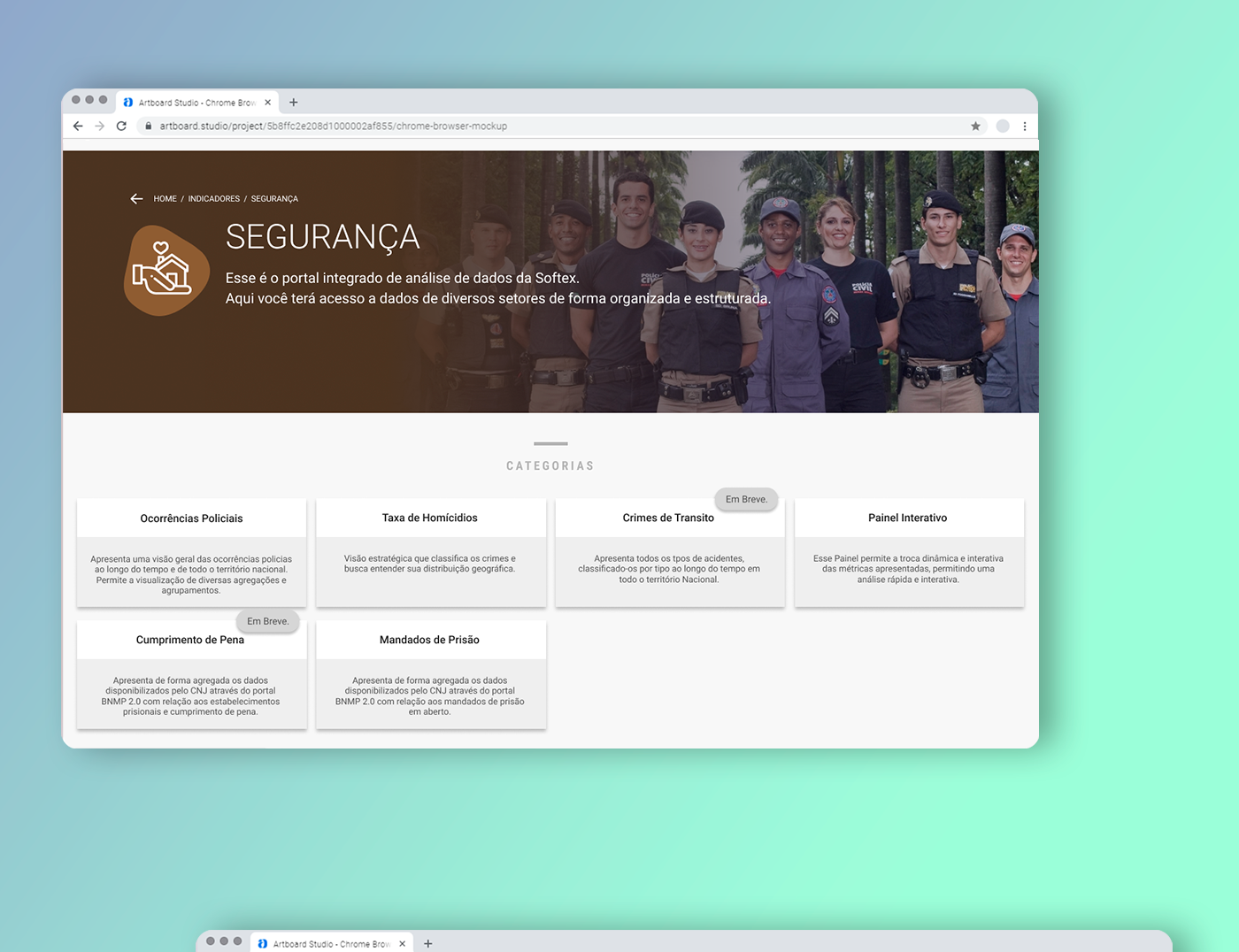Open the profile avatar in toolbar
Screen dimensions: 1239x952
[x=1003, y=127]
